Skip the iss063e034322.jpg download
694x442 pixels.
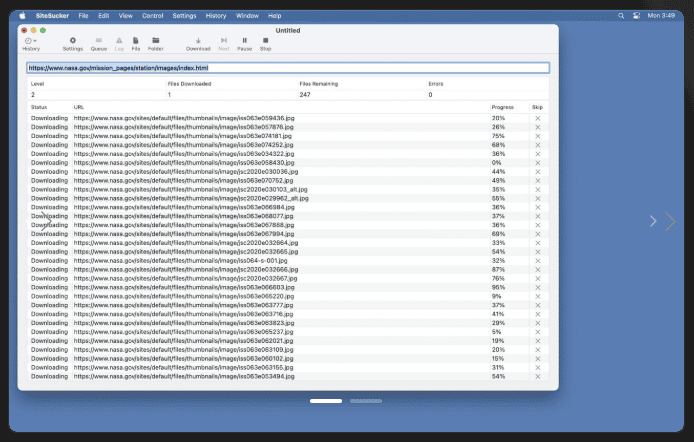pos(538,154)
